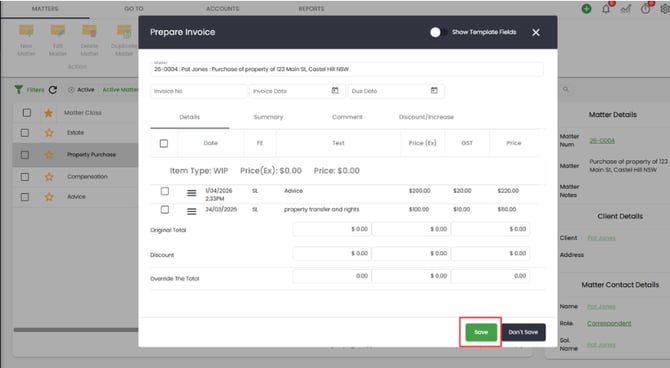Open the ACCOUNTS main menu tab

point(223,9)
